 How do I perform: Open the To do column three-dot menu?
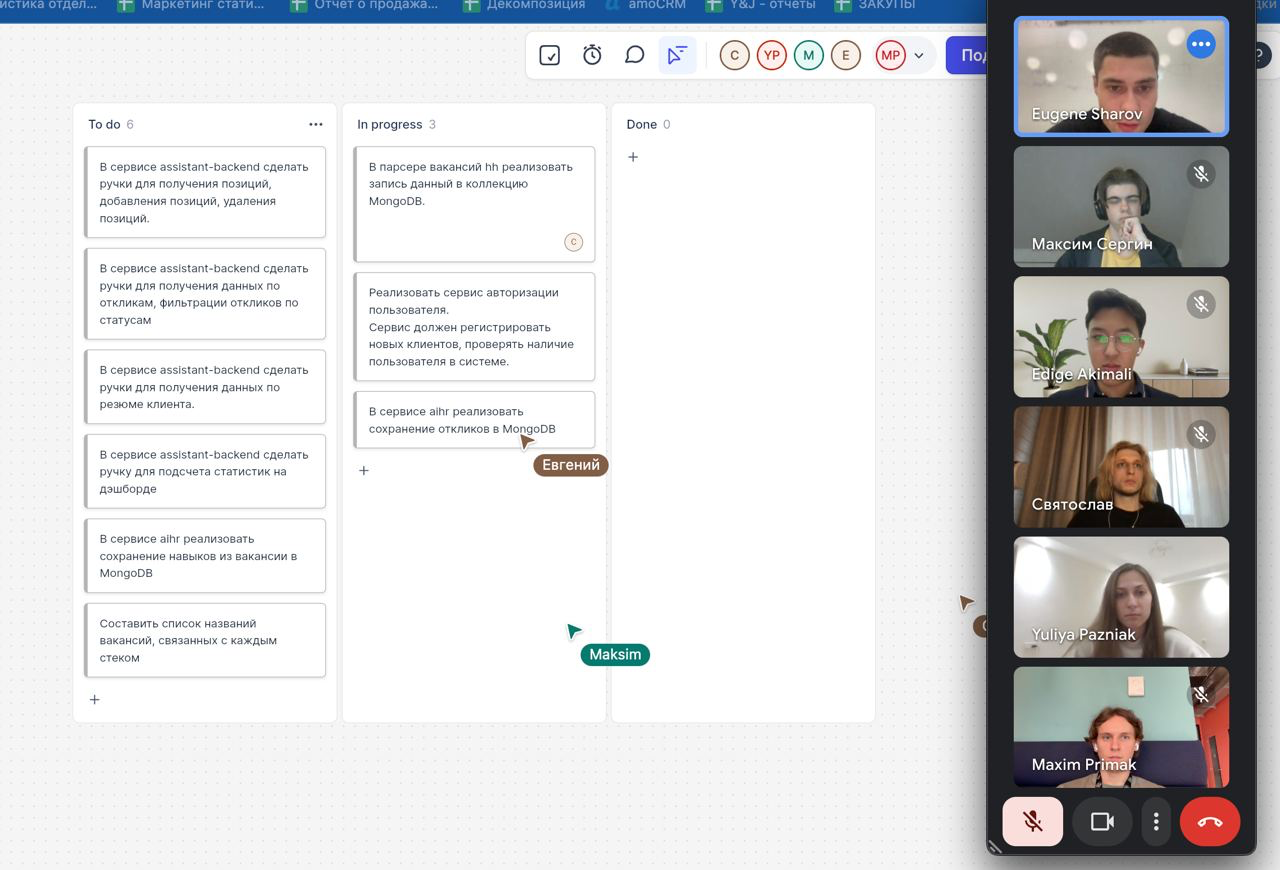tap(316, 124)
